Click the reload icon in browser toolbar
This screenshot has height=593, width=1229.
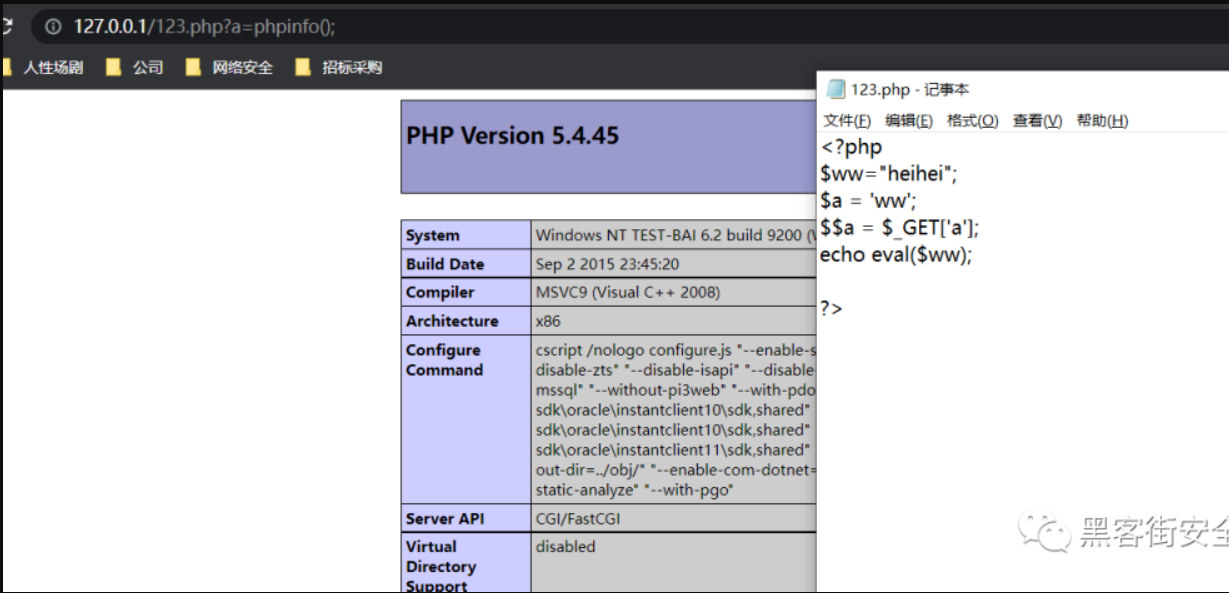pos(6,27)
